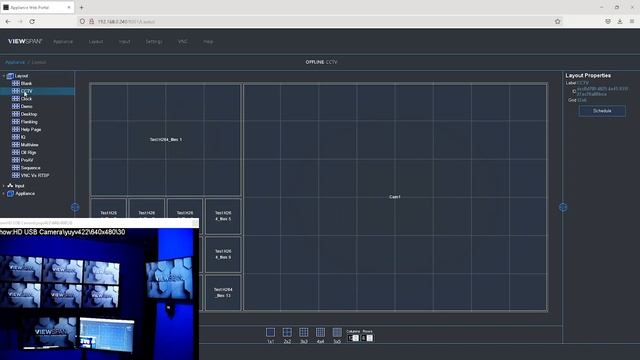Viewport: 640px width, 360px height.
Task: Apply the 2x2 grid preset
Action: pyautogui.click(x=287, y=333)
